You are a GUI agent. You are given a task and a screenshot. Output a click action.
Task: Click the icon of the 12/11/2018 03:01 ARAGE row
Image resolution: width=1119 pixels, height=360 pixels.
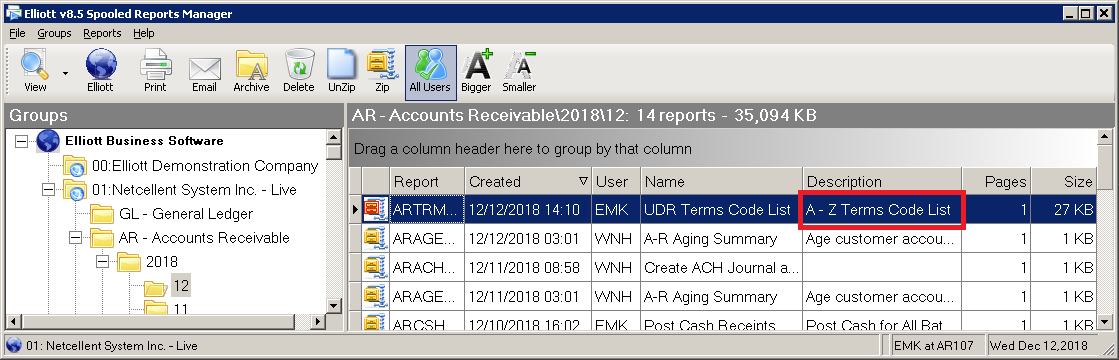point(375,296)
